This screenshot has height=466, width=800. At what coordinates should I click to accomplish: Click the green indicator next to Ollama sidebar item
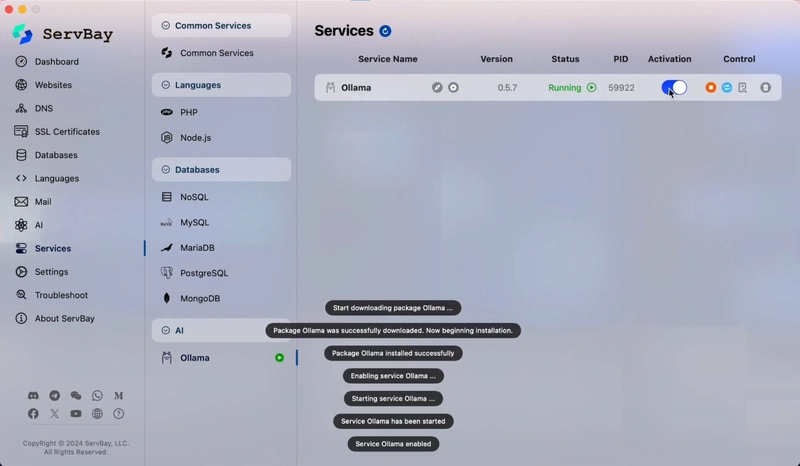tap(279, 358)
